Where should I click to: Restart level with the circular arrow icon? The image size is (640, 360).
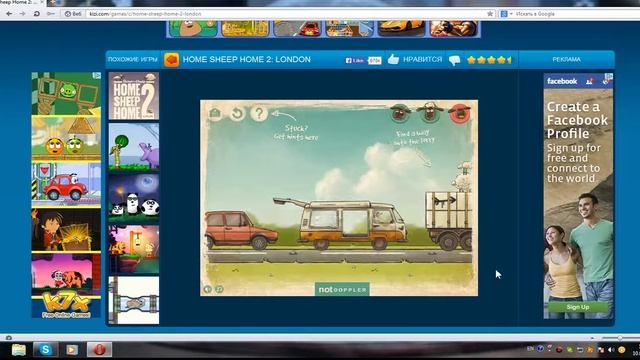click(237, 113)
